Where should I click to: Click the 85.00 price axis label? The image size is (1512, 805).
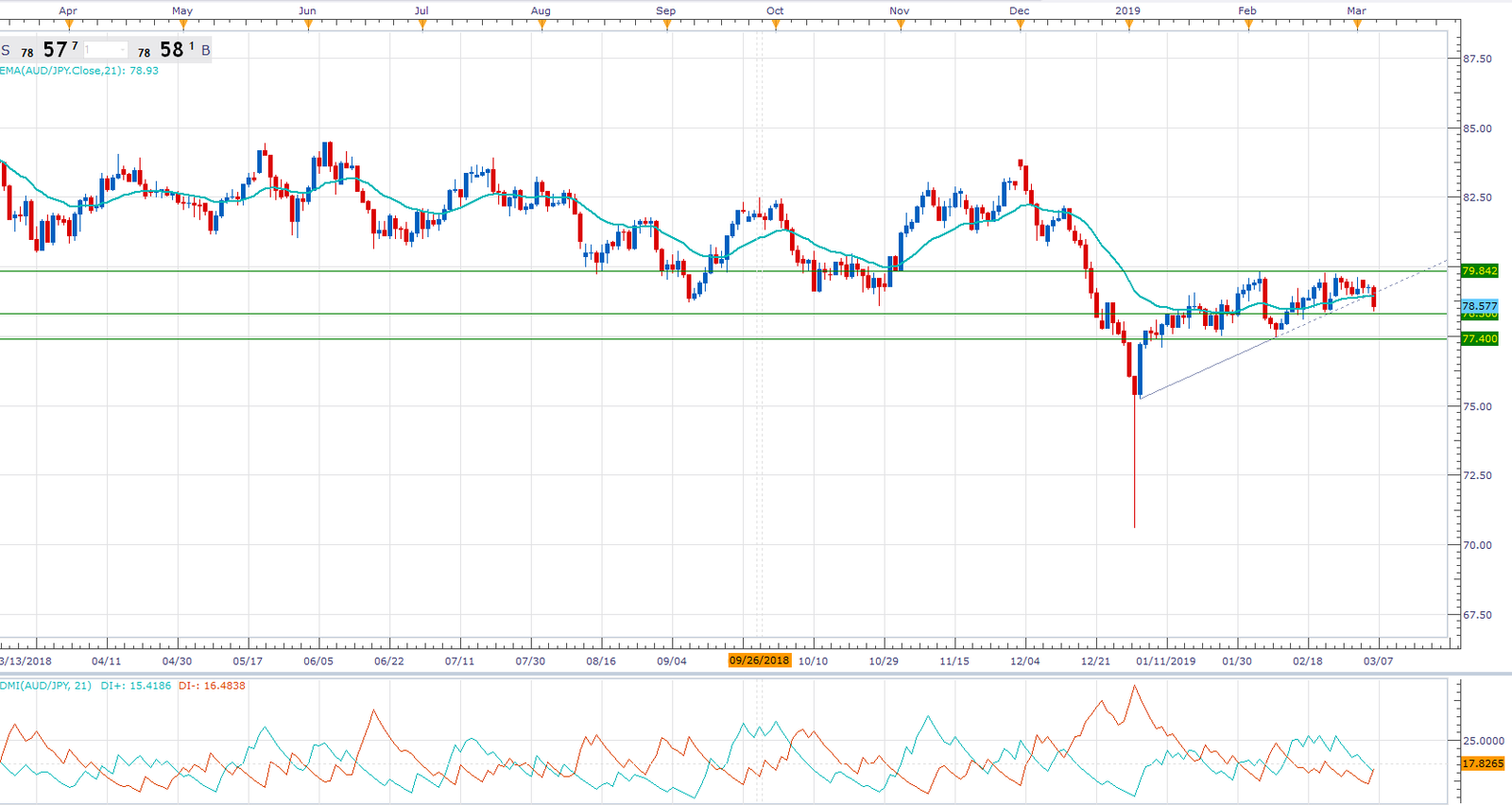[1477, 128]
